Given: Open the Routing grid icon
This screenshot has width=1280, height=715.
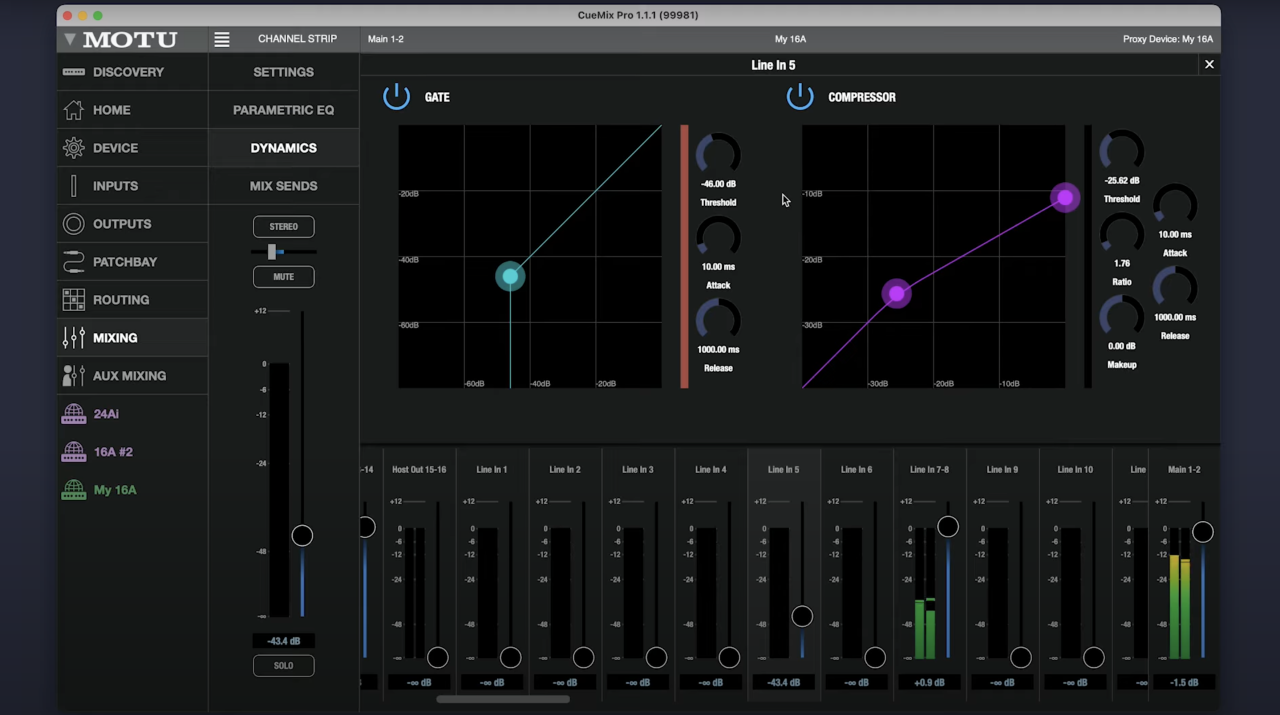Looking at the screenshot, I should pyautogui.click(x=73, y=300).
